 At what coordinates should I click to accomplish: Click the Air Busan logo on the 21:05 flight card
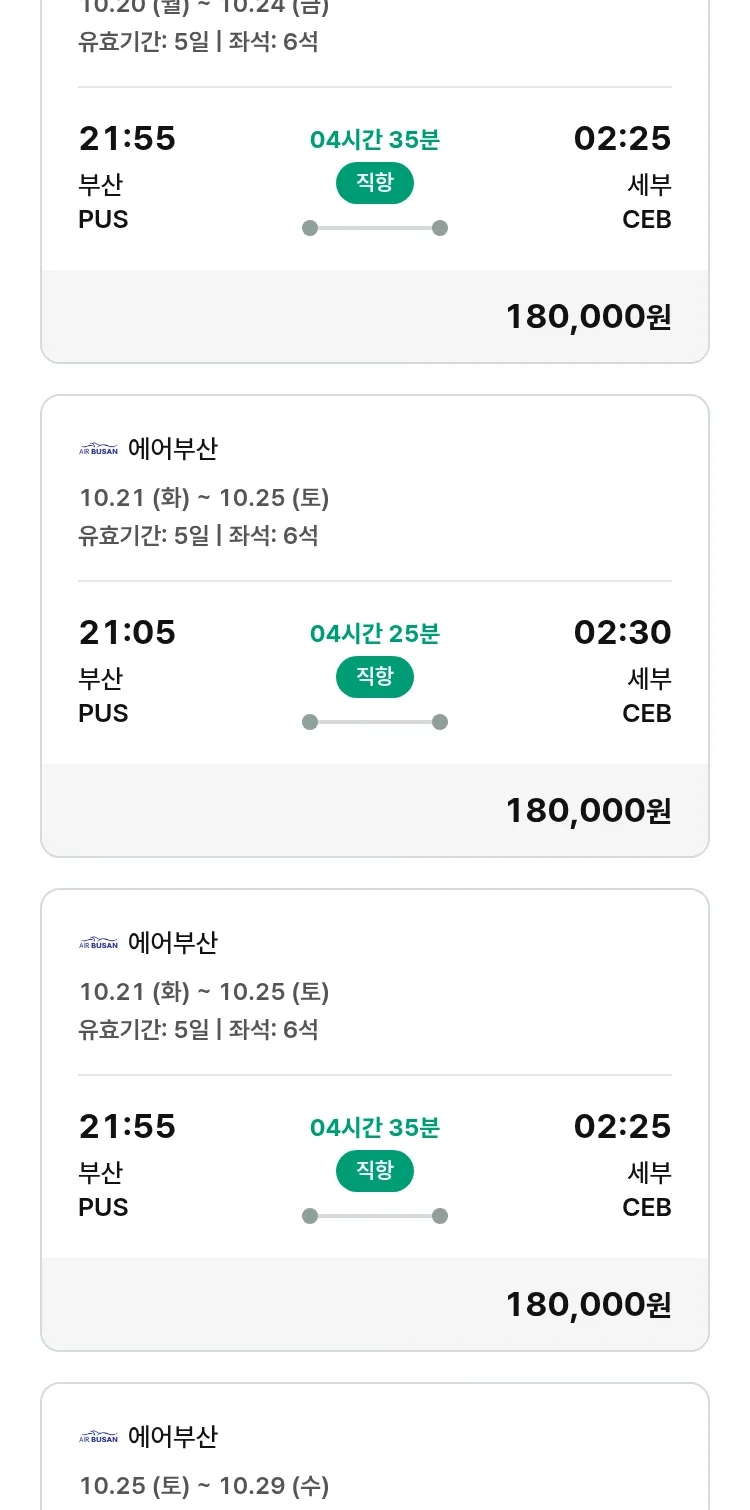pos(98,449)
